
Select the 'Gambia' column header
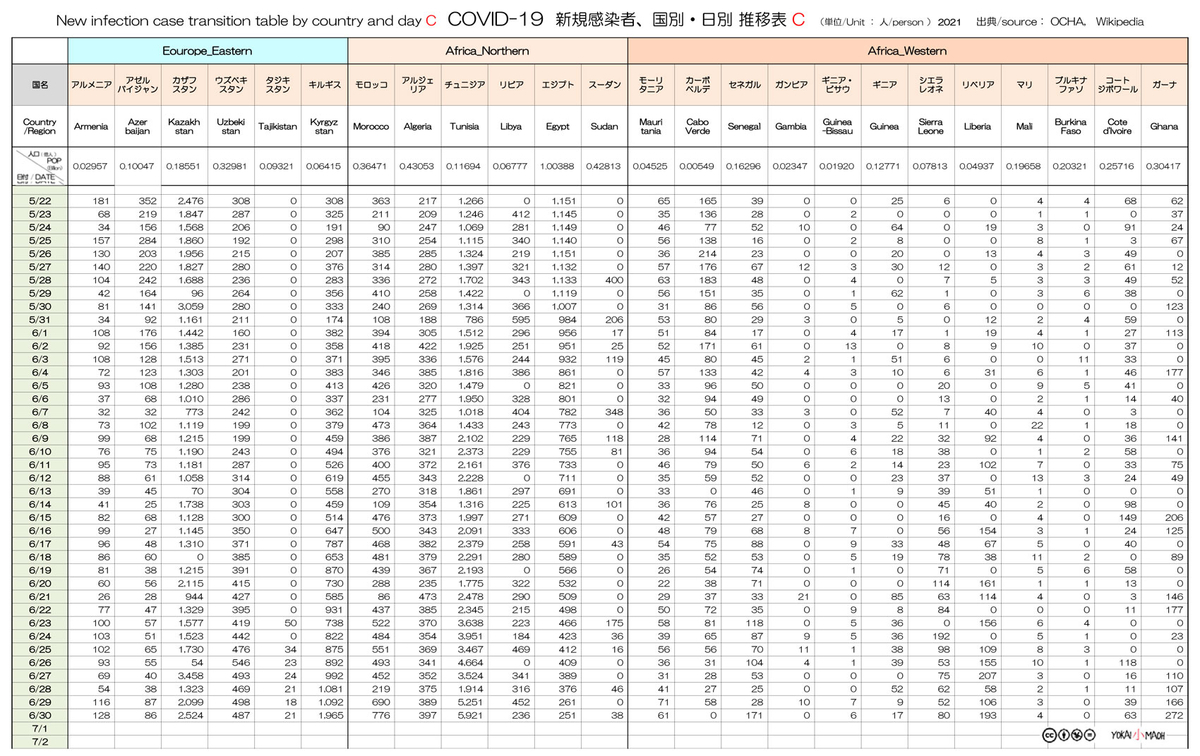[x=790, y=127]
